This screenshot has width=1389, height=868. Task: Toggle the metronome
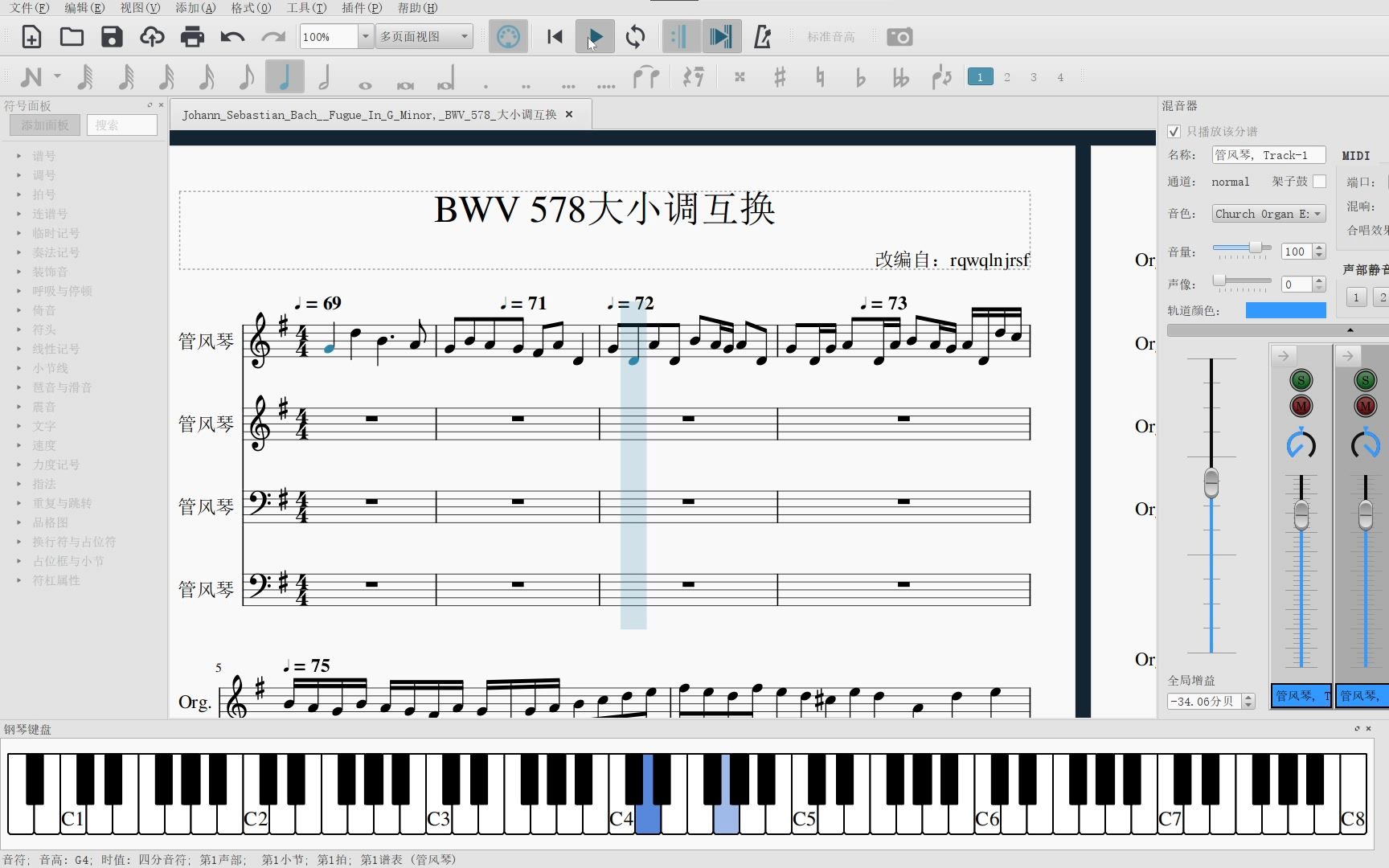point(762,37)
